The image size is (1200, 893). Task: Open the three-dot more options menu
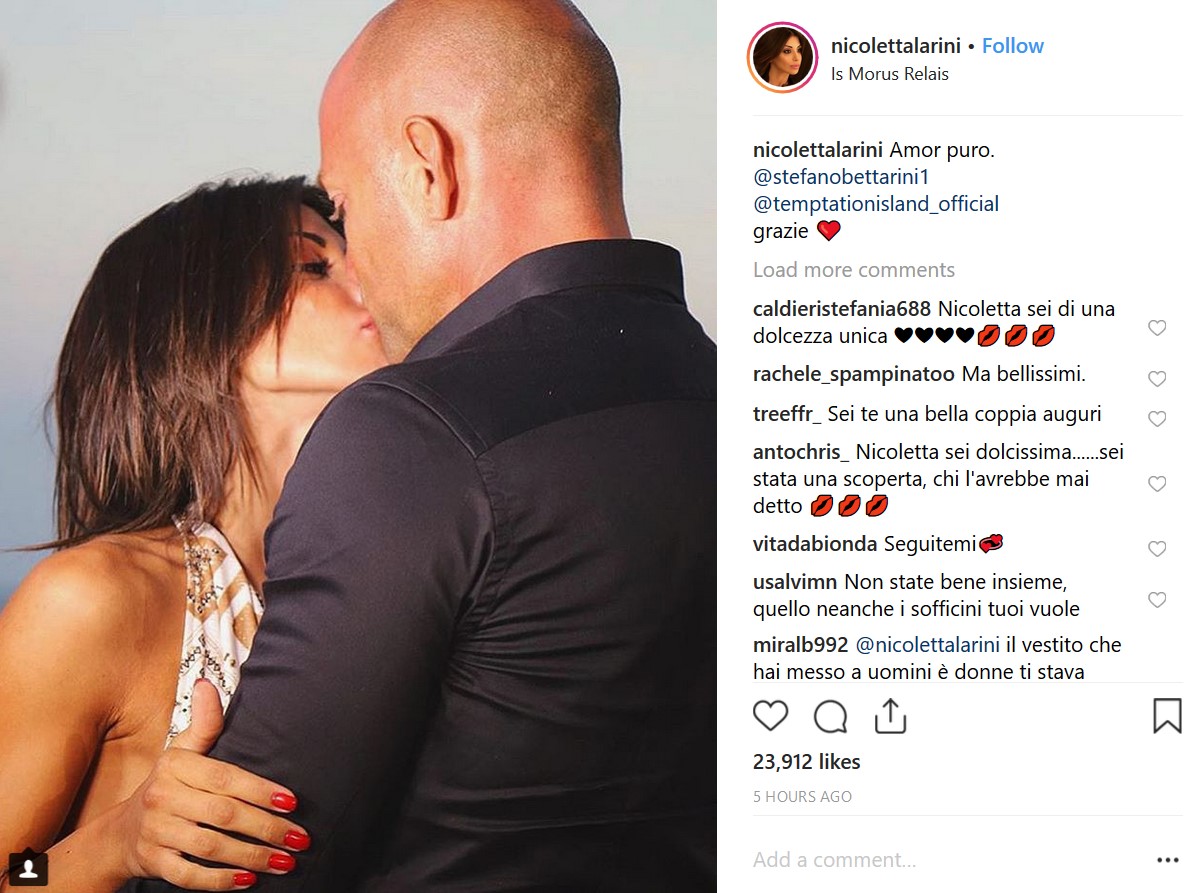click(1167, 860)
